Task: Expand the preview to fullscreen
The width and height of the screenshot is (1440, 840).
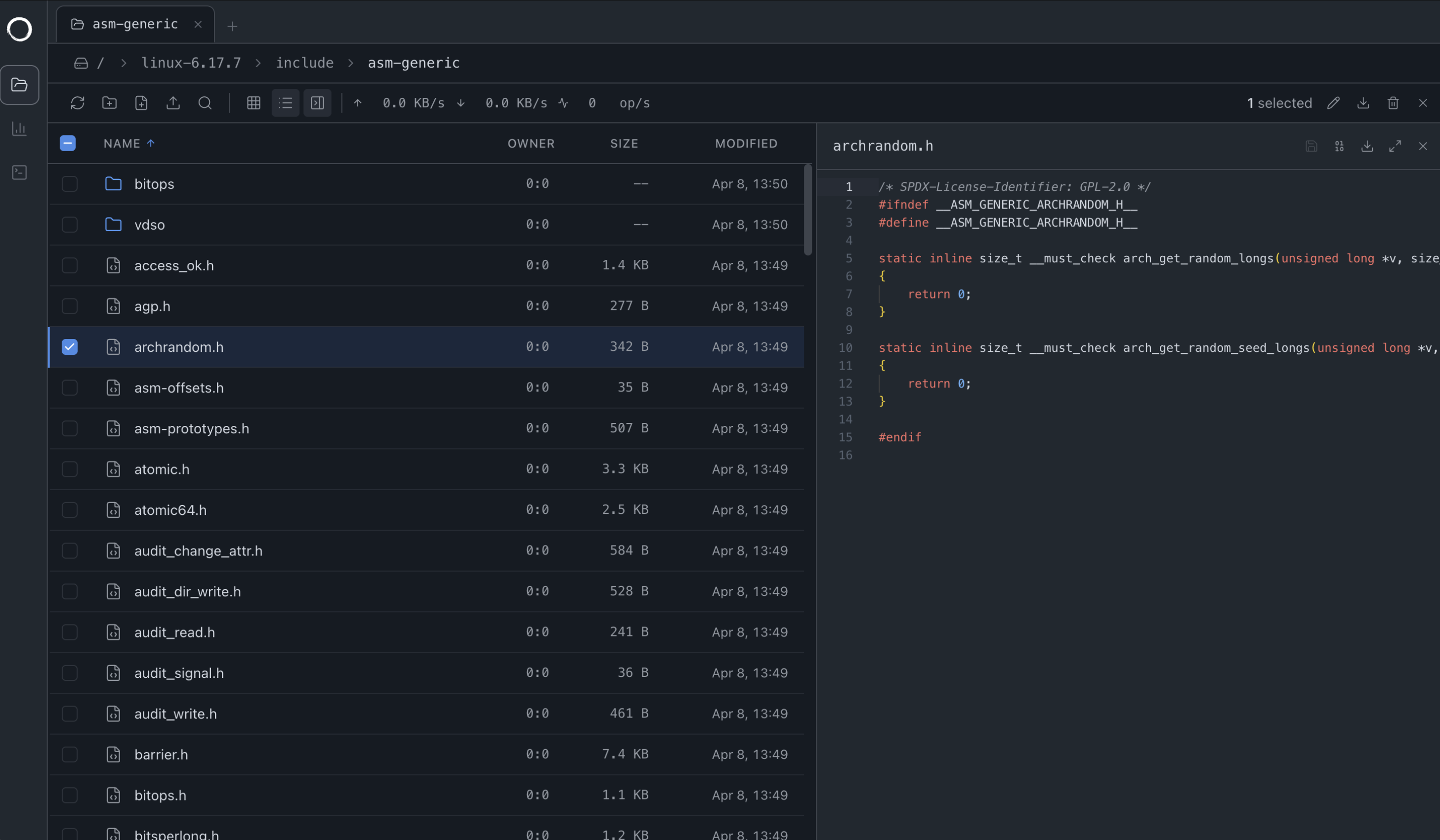Action: 1396,146
